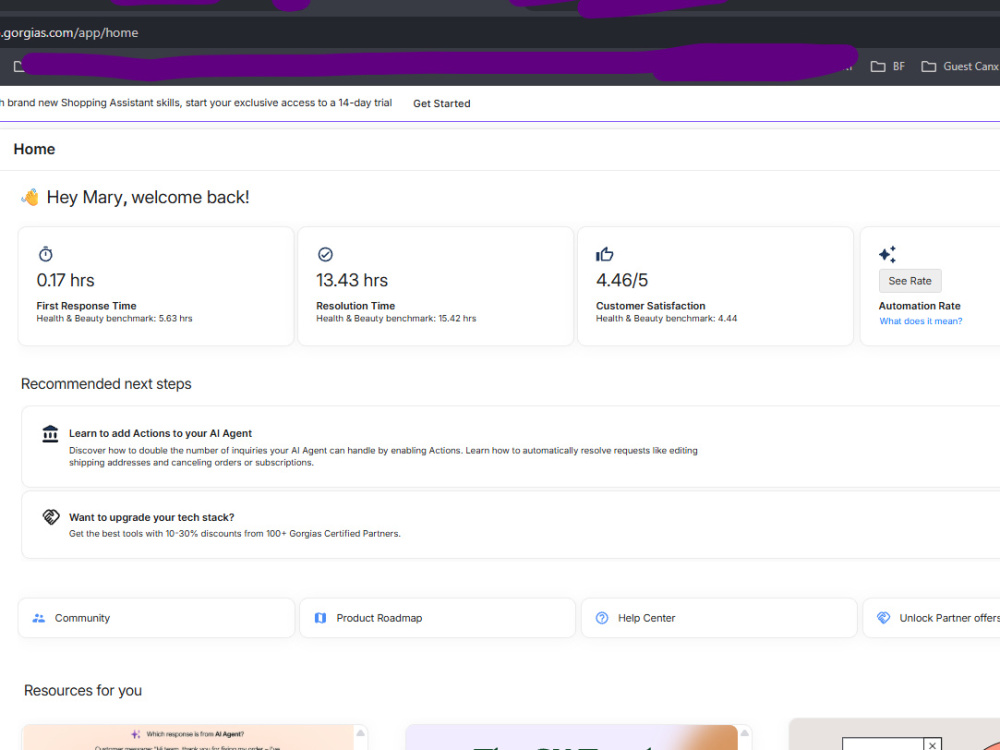Click the Community people icon
Screen dimensions: 1000x750
[38, 618]
